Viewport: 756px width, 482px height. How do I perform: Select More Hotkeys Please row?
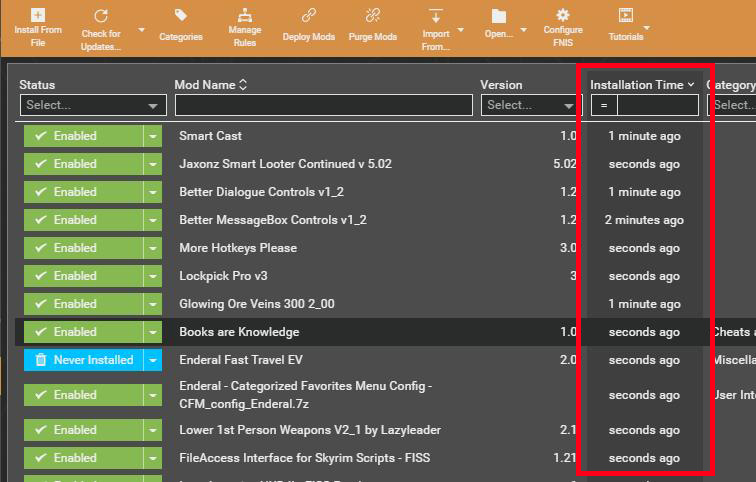click(238, 248)
